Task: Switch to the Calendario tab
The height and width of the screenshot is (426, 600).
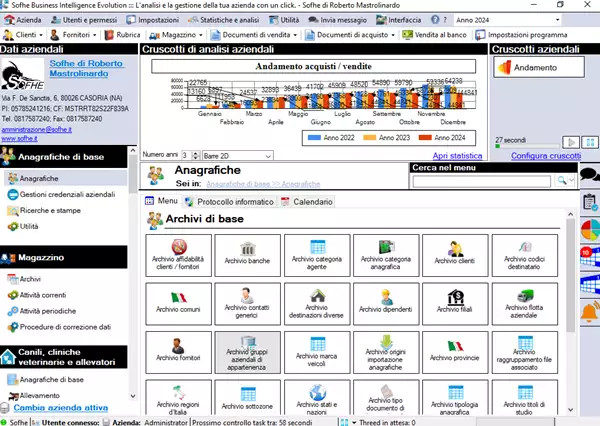Action: tap(307, 202)
